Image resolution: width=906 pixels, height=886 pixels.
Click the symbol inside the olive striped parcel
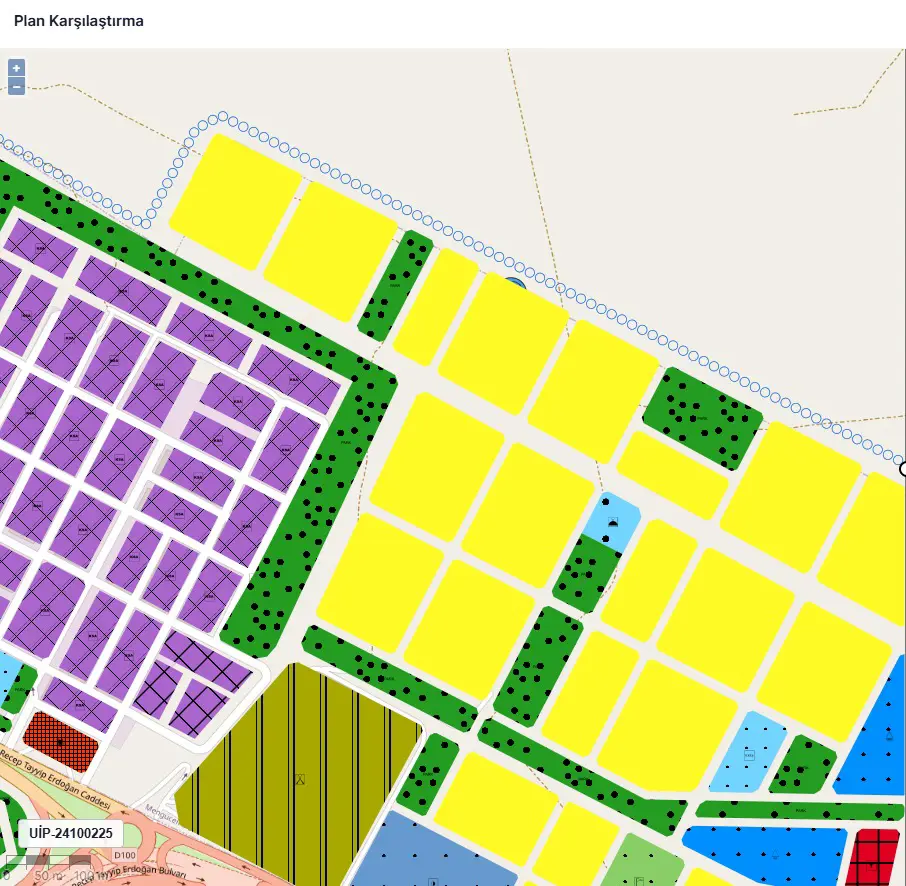point(300,780)
